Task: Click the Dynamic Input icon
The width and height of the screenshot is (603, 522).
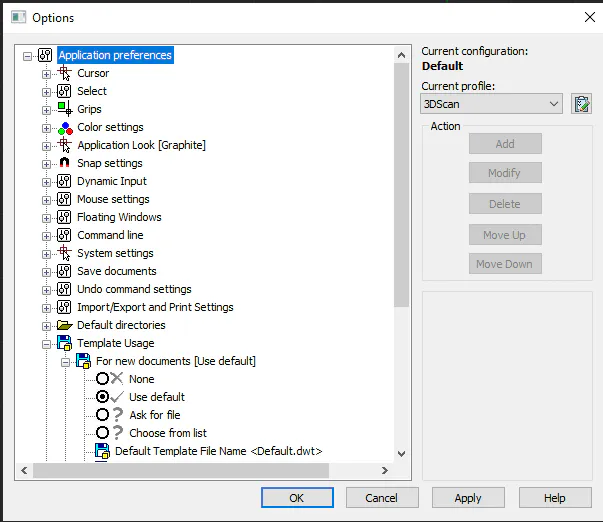Action: pos(64,181)
